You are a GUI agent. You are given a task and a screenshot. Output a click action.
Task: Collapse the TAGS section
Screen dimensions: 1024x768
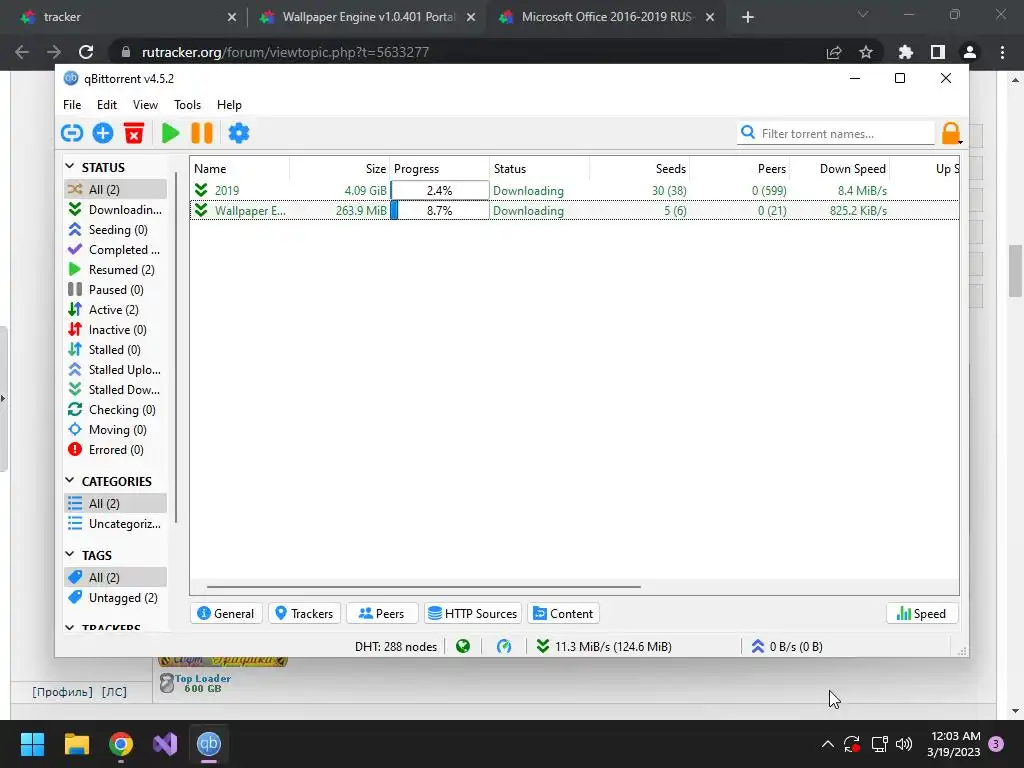point(70,554)
